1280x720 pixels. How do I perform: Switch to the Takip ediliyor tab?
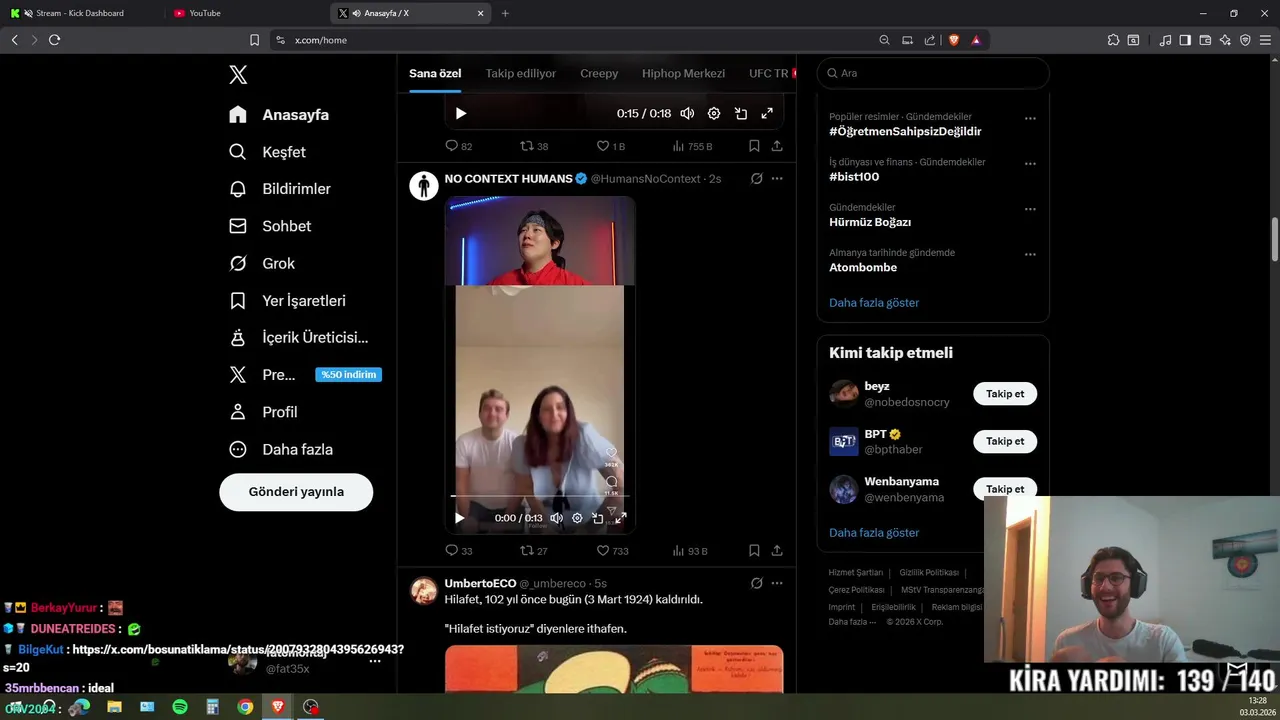520,73
